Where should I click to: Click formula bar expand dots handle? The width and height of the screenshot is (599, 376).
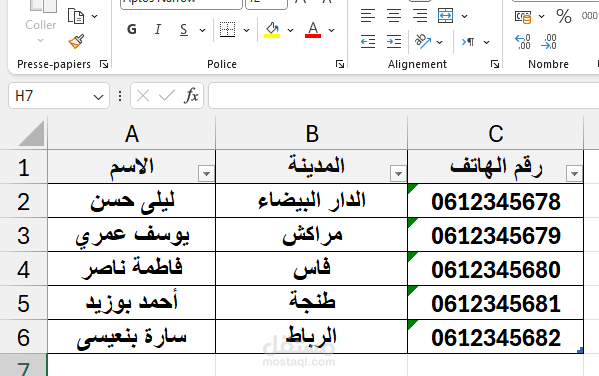[x=120, y=96]
